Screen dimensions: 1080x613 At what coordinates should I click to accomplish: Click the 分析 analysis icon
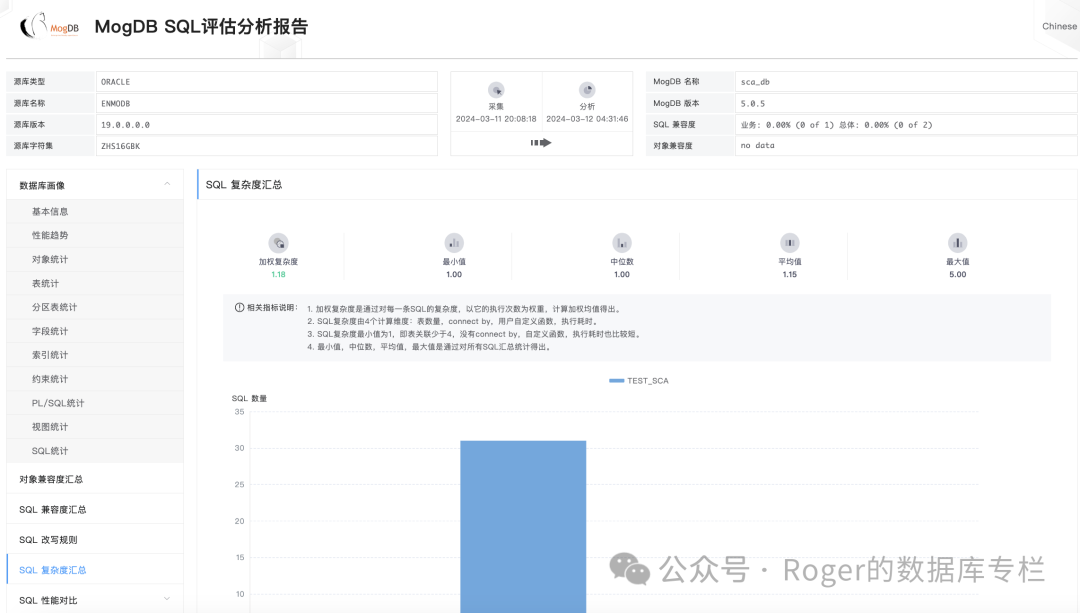click(x=587, y=90)
